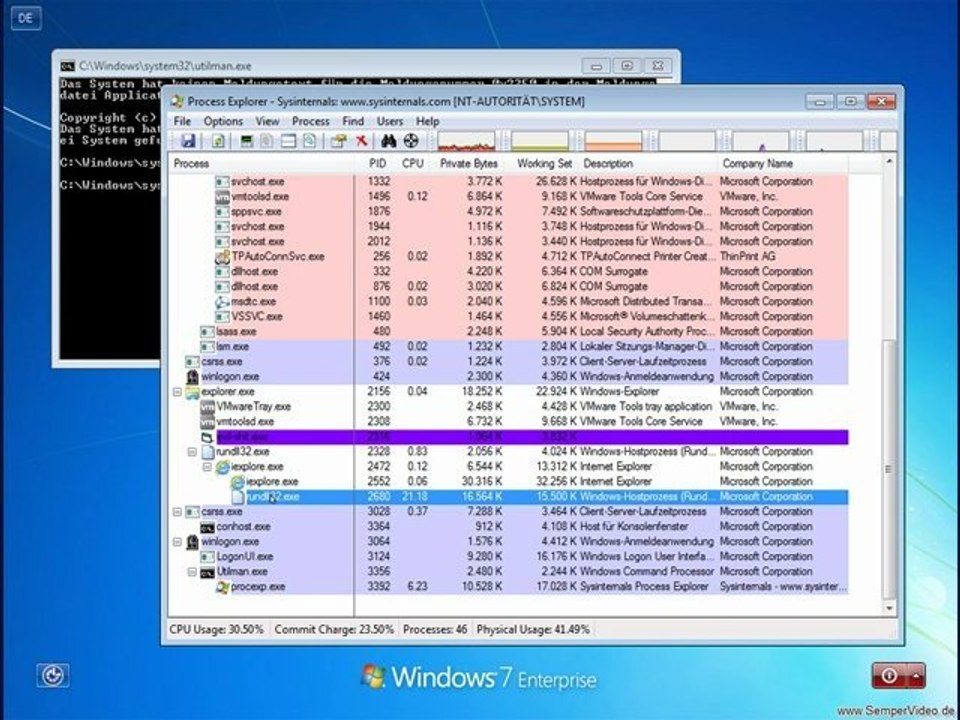This screenshot has height=720, width=960.
Task: Sort by the CPU column header
Action: tap(413, 163)
